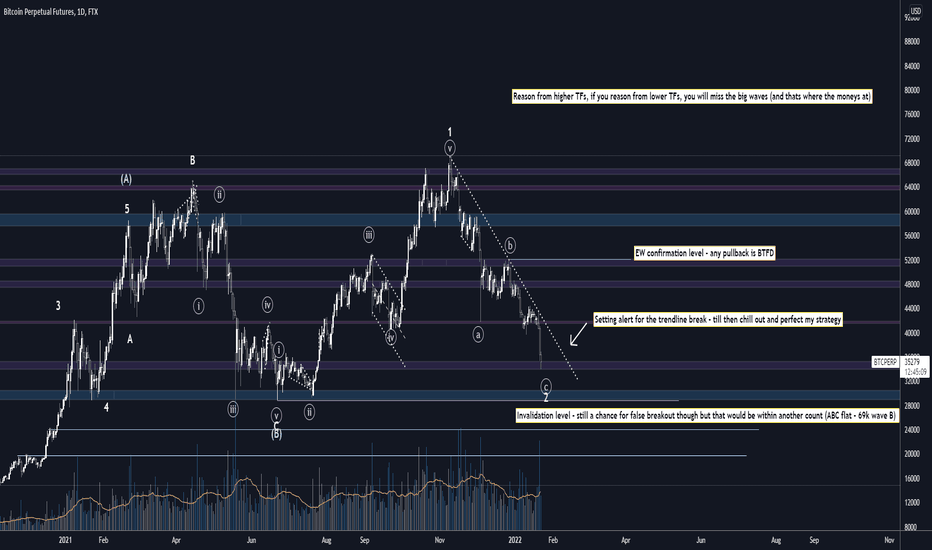Viewport: 932px width, 550px height.
Task: Click the Feb label right after 2022
Action: [x=553, y=540]
